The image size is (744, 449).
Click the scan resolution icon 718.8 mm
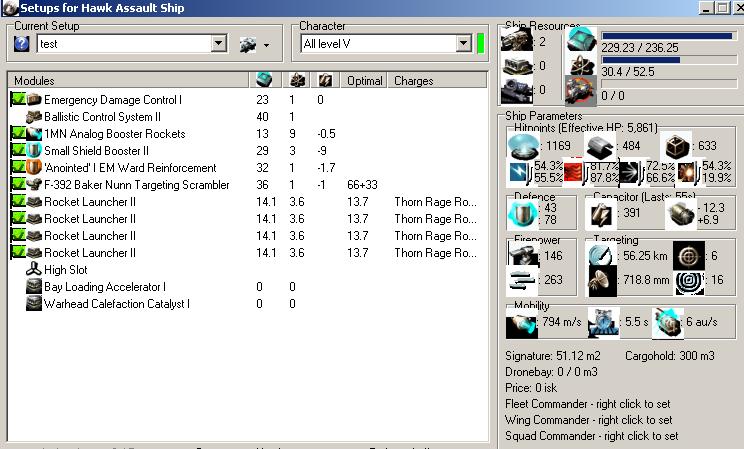point(602,281)
